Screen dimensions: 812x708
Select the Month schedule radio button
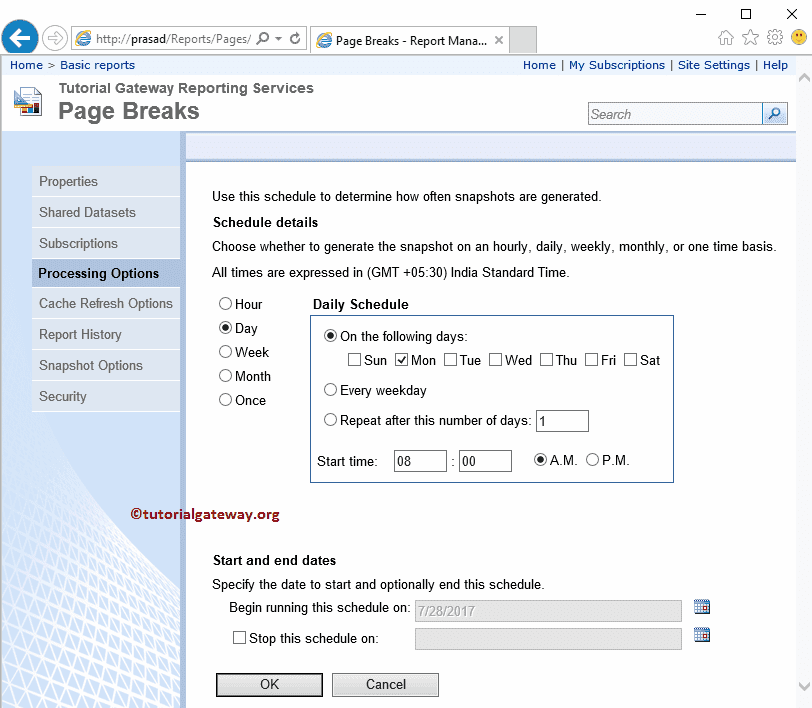click(x=225, y=375)
